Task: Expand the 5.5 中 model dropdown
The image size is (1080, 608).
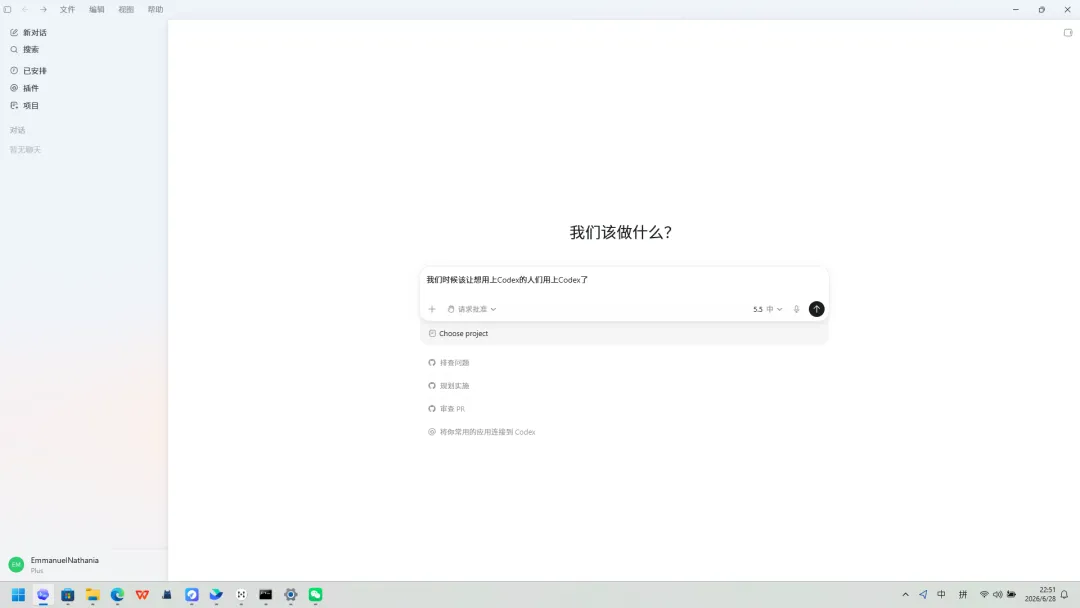Action: pos(767,309)
